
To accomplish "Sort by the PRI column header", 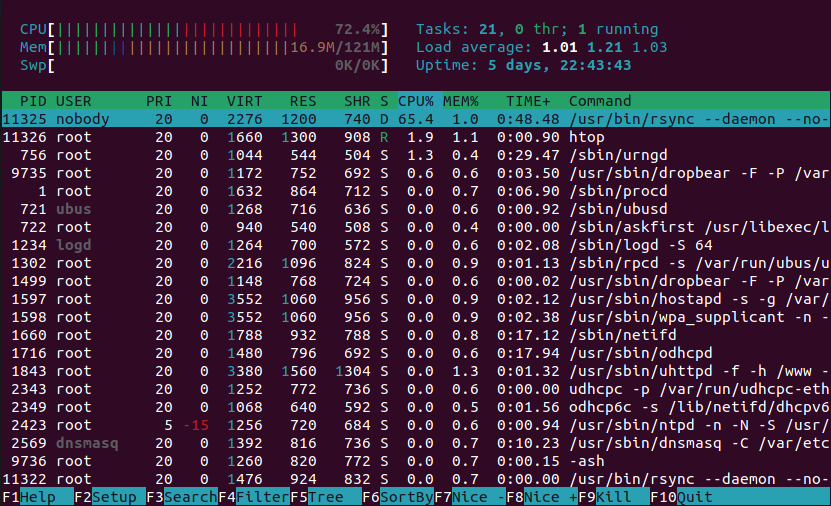I will [x=159, y=101].
